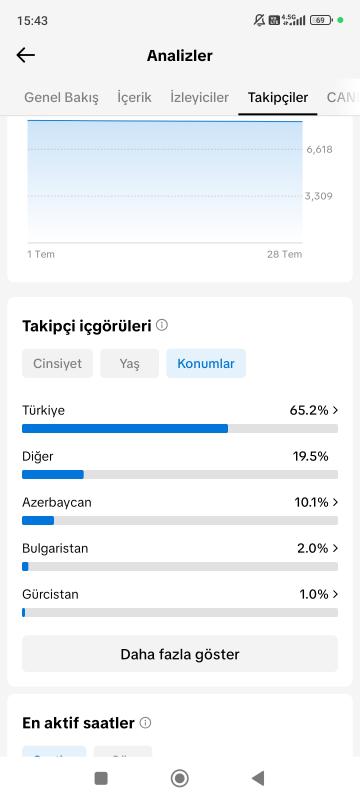Switch to the İzleyiciler tab
Screen dimensions: 360x800
(x=199, y=97)
